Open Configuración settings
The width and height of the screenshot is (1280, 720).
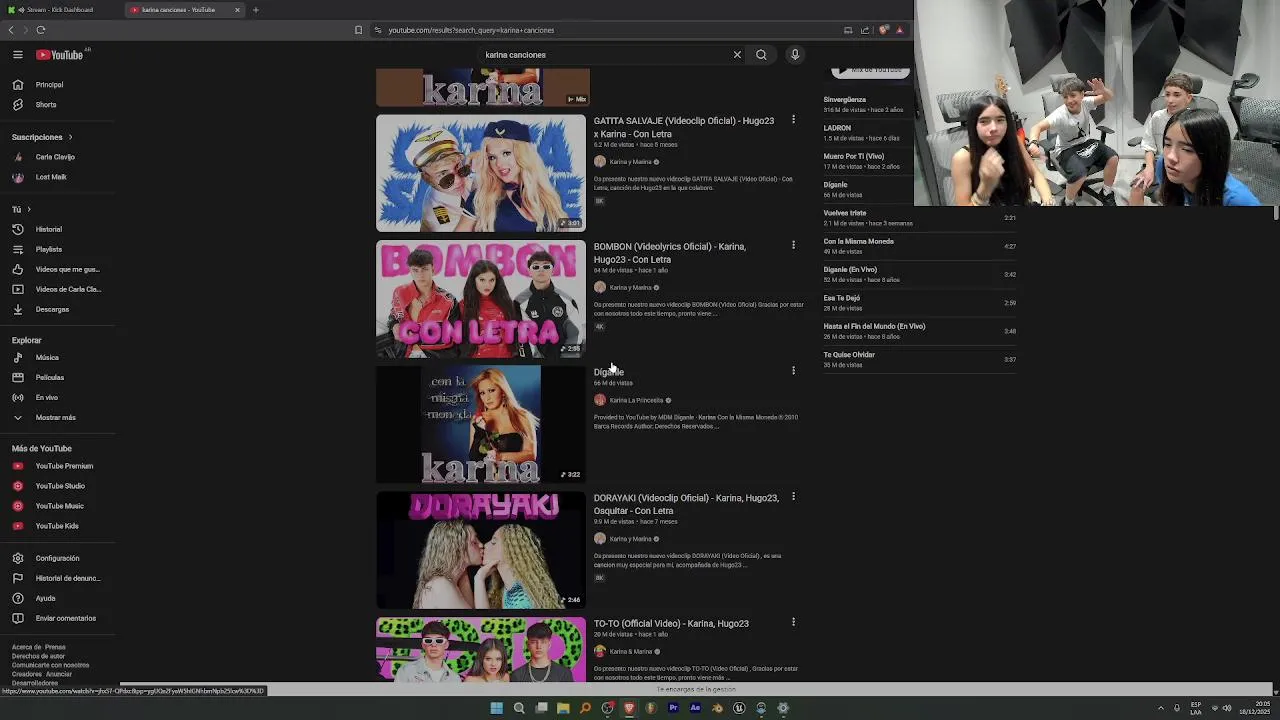coord(57,558)
